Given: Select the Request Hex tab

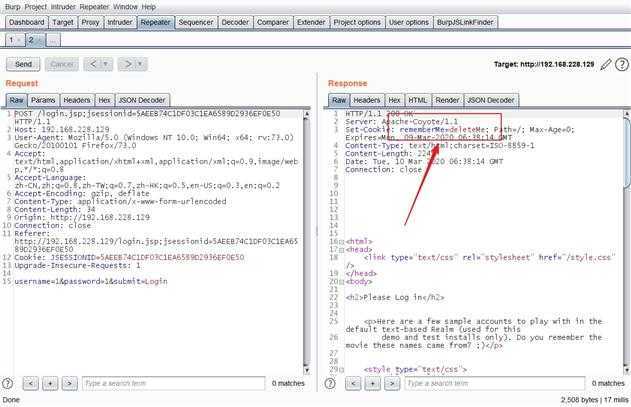Looking at the screenshot, I should pyautogui.click(x=105, y=100).
